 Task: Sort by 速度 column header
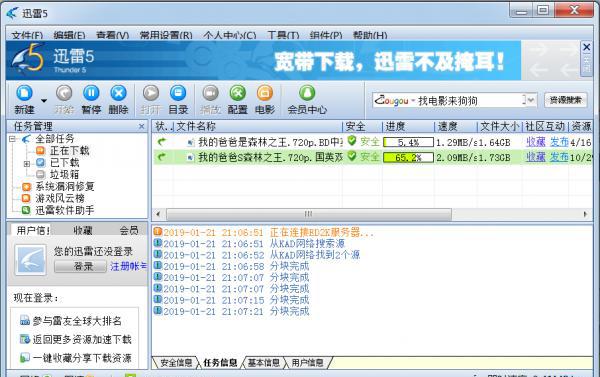coord(456,126)
